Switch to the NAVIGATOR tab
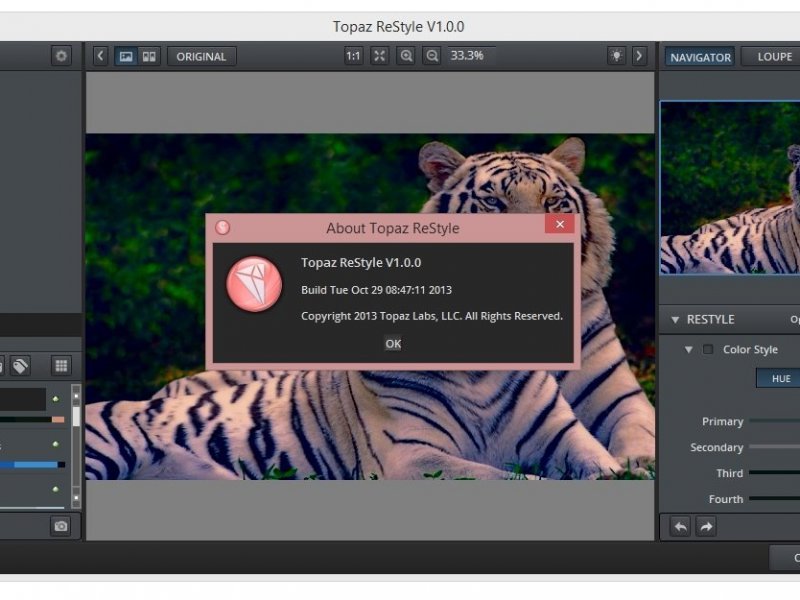 (x=700, y=57)
